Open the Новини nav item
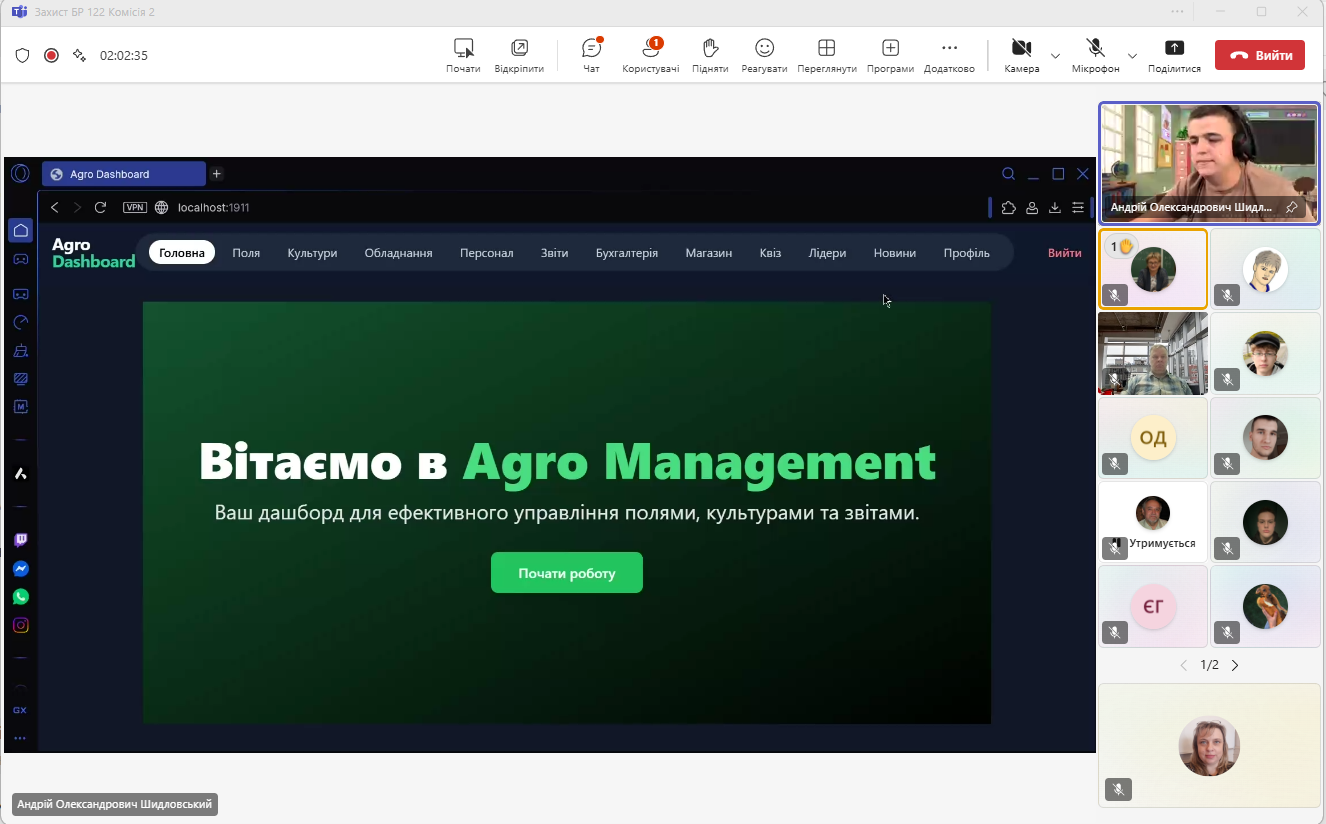Viewport: 1326px width, 824px height. (894, 253)
